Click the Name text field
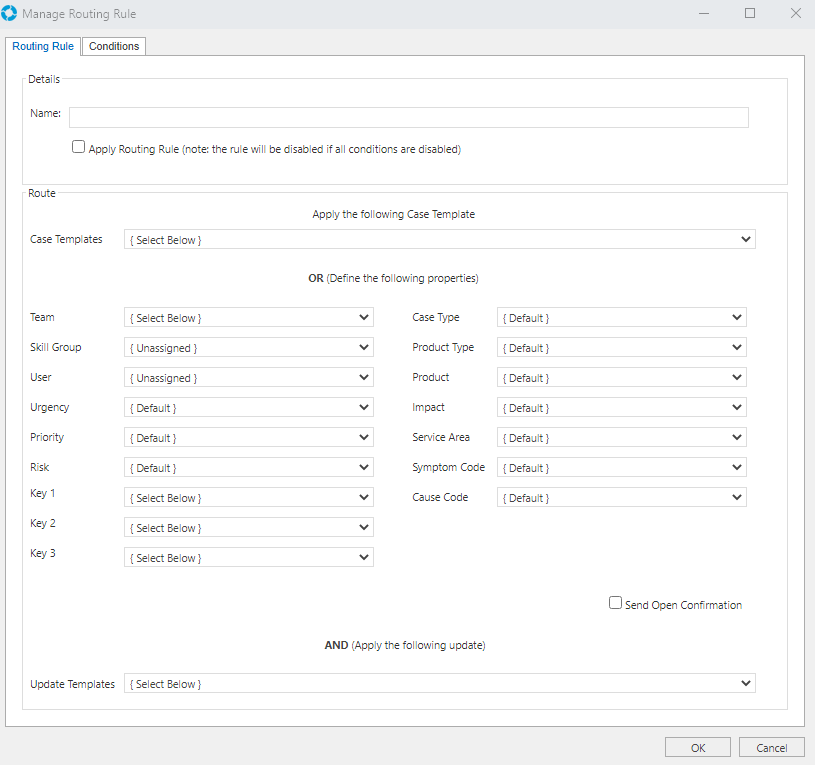Viewport: 815px width, 765px height. click(408, 118)
